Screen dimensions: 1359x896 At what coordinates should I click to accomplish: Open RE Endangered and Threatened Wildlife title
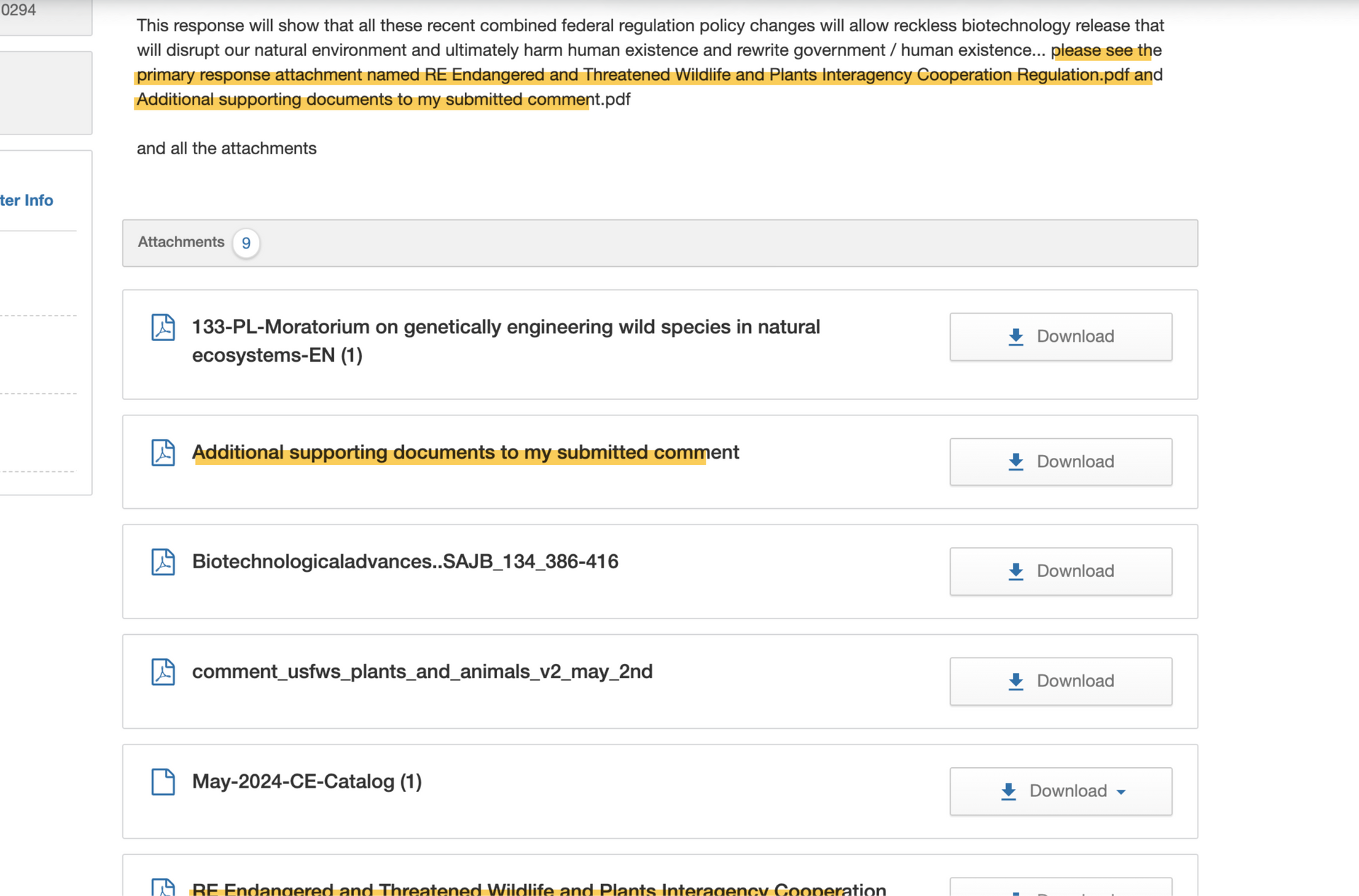coord(539,889)
